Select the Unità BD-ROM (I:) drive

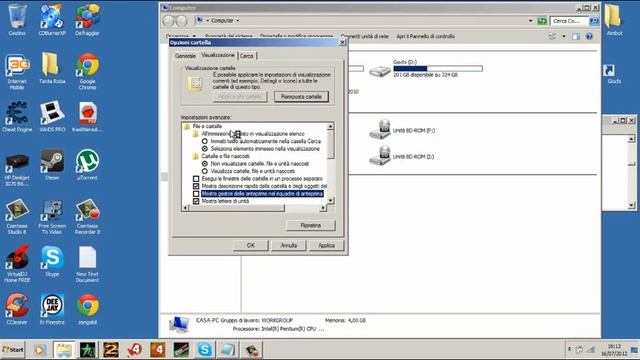point(402,156)
